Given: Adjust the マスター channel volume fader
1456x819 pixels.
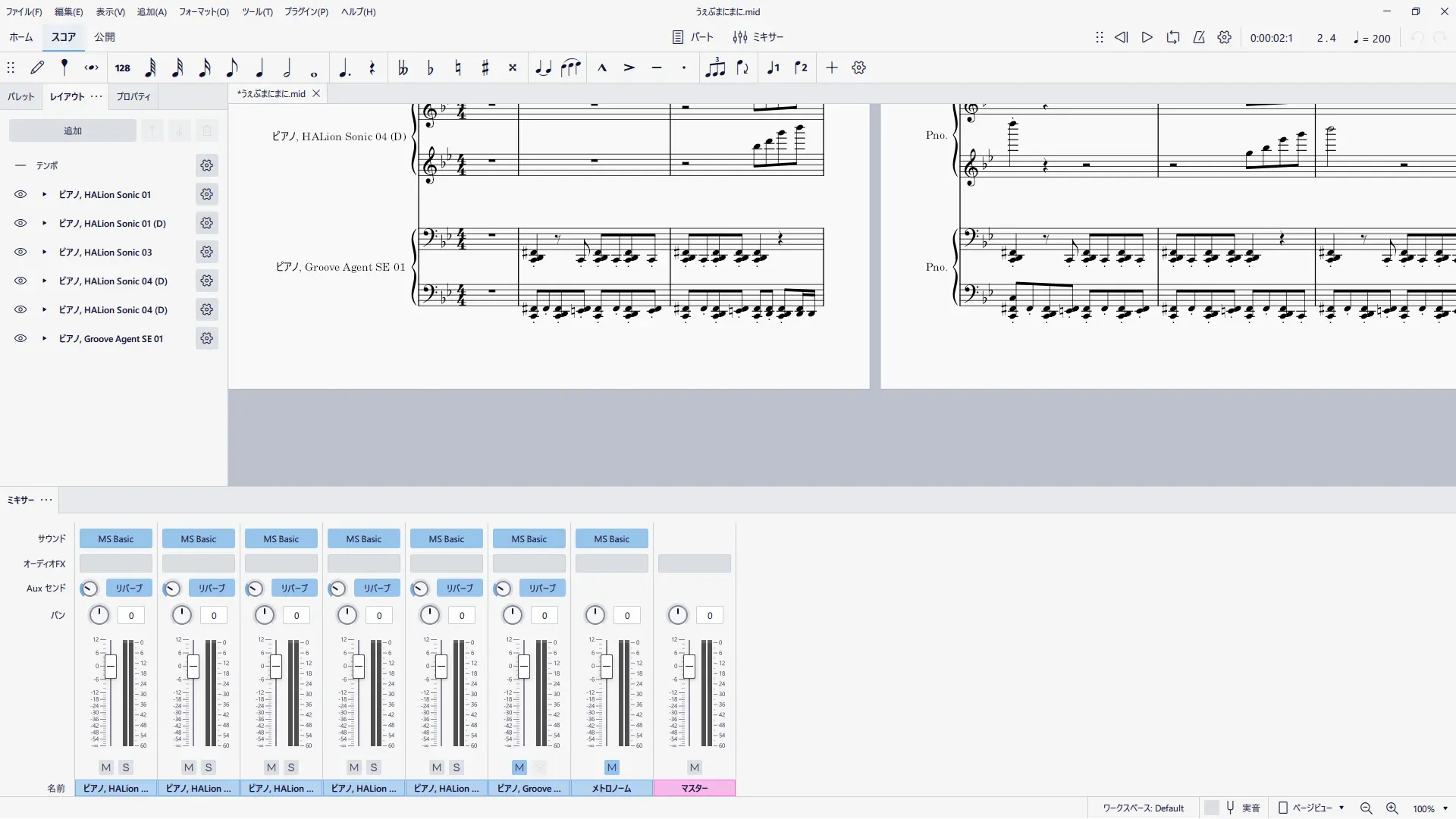Looking at the screenshot, I should 689,667.
